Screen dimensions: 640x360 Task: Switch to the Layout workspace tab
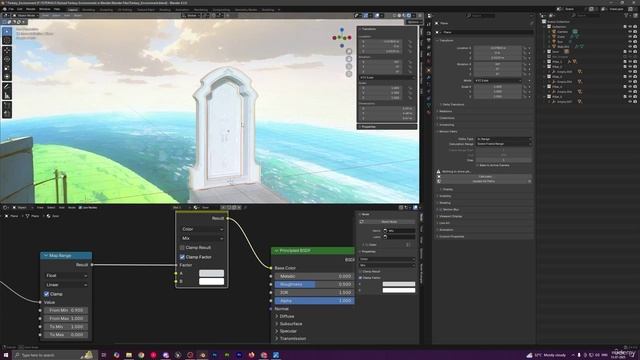coord(73,9)
